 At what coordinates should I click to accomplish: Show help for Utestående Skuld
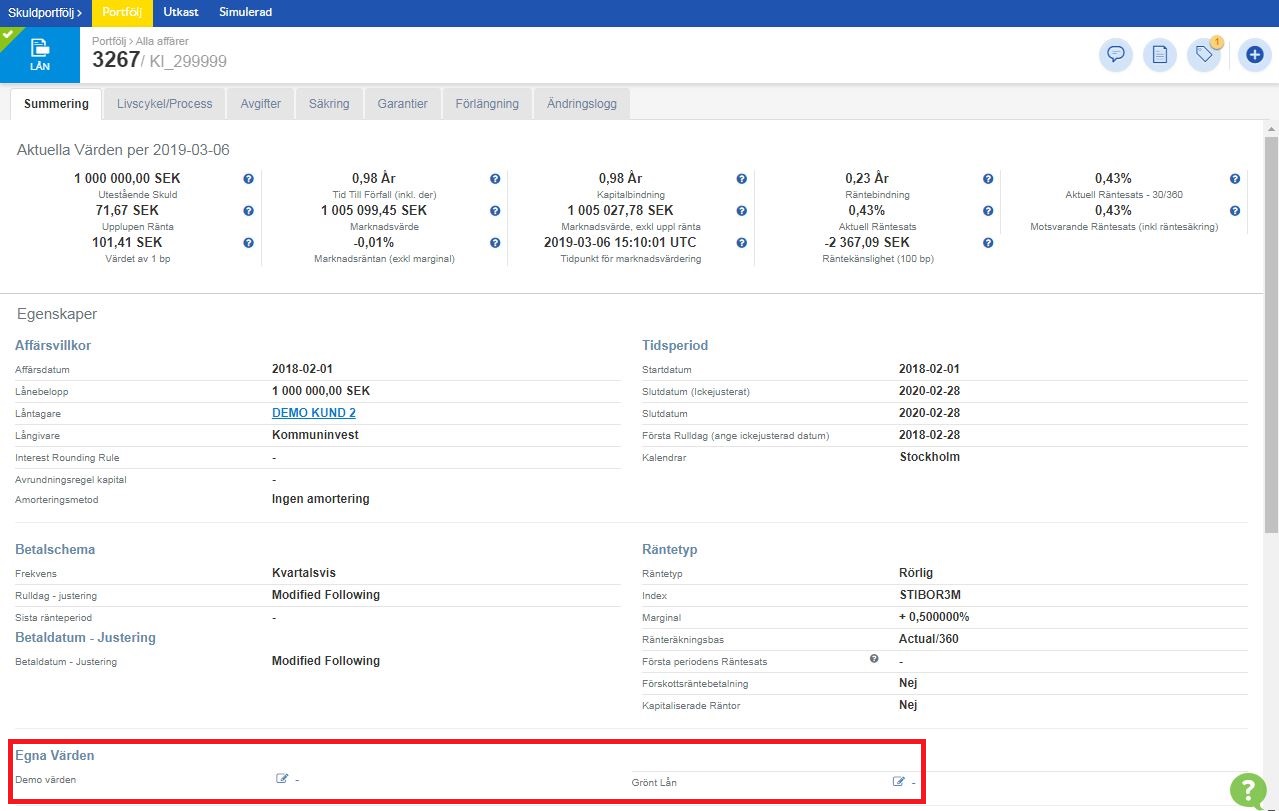pyautogui.click(x=248, y=179)
